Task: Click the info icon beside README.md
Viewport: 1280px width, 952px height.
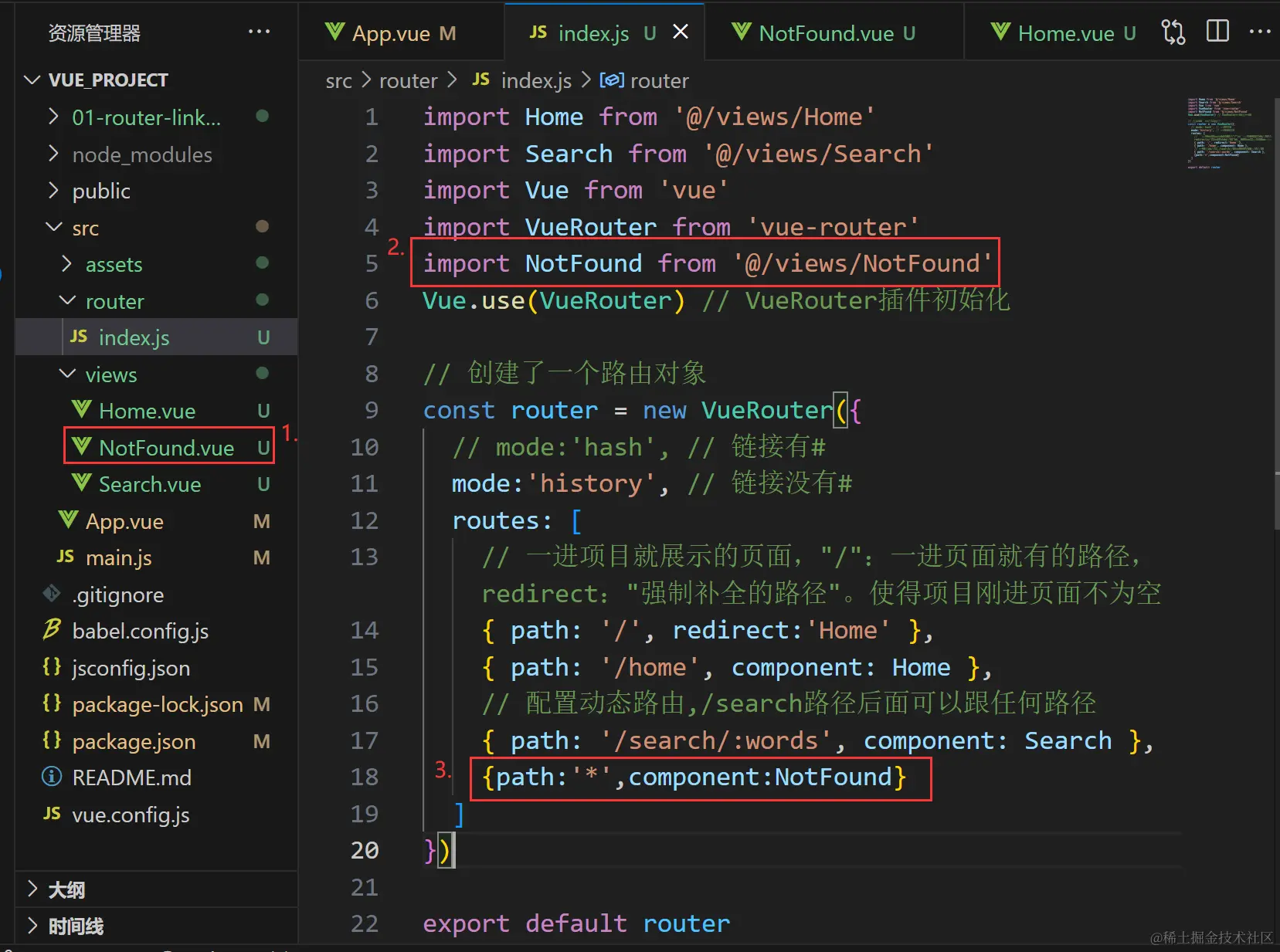Action: (52, 777)
